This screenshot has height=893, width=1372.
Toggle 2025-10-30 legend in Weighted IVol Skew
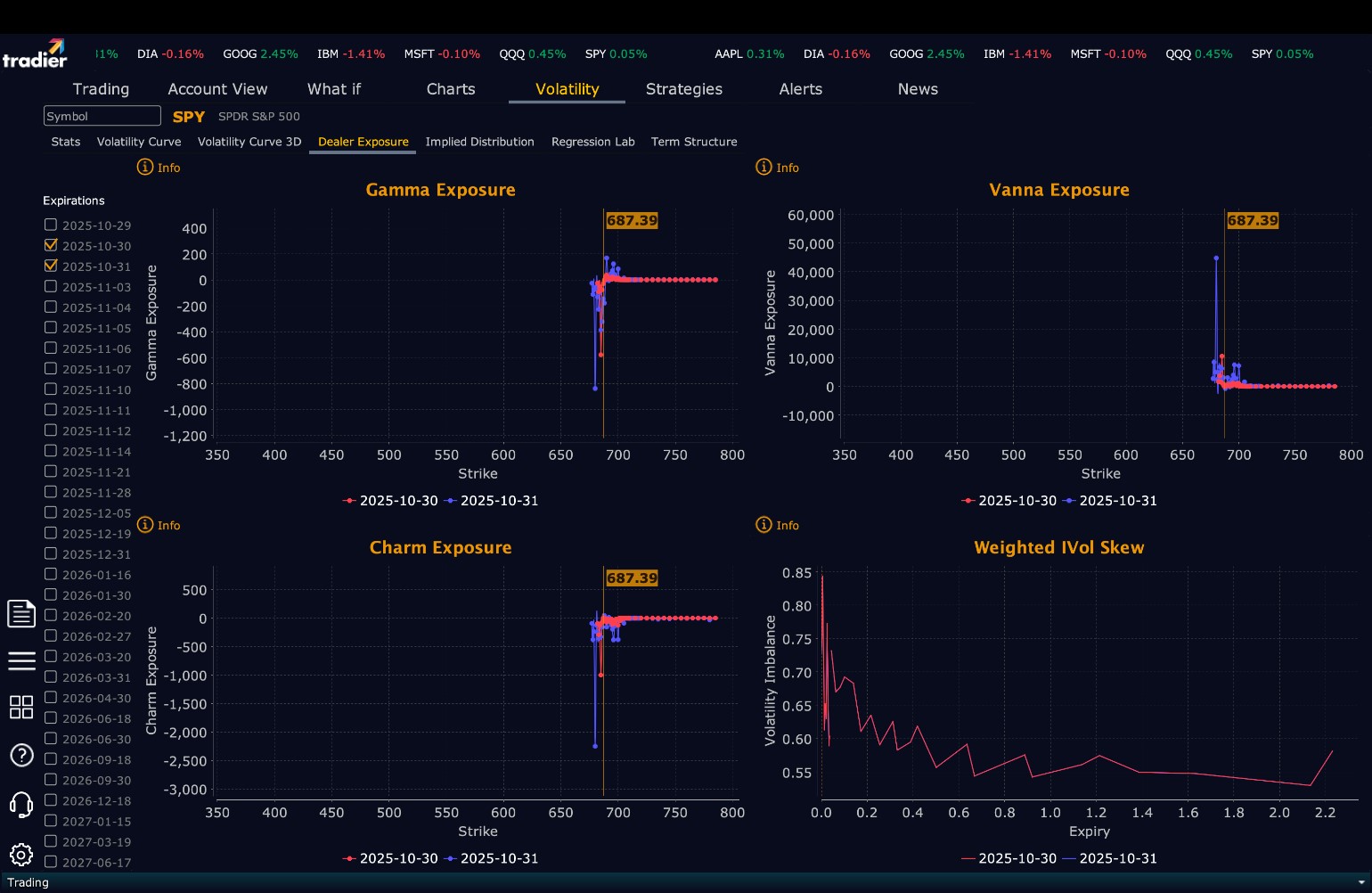click(1009, 858)
